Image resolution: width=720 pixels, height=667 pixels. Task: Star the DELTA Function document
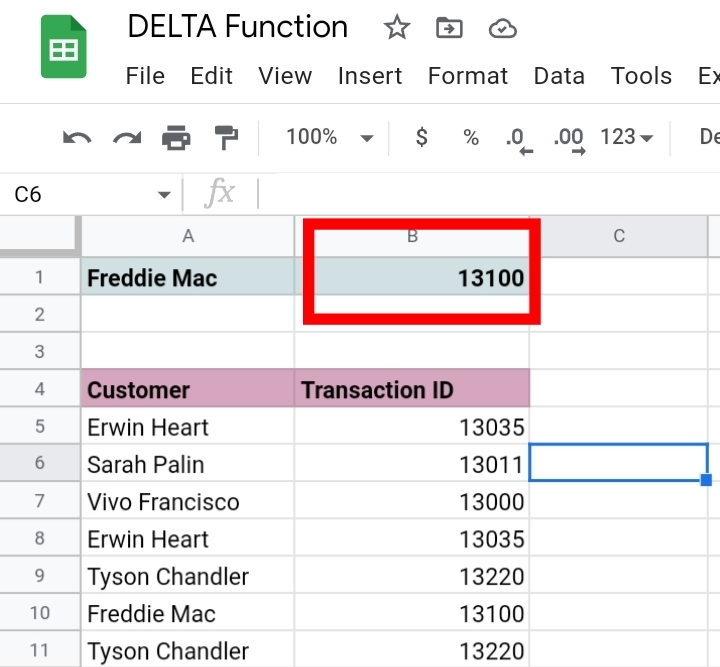coord(397,28)
